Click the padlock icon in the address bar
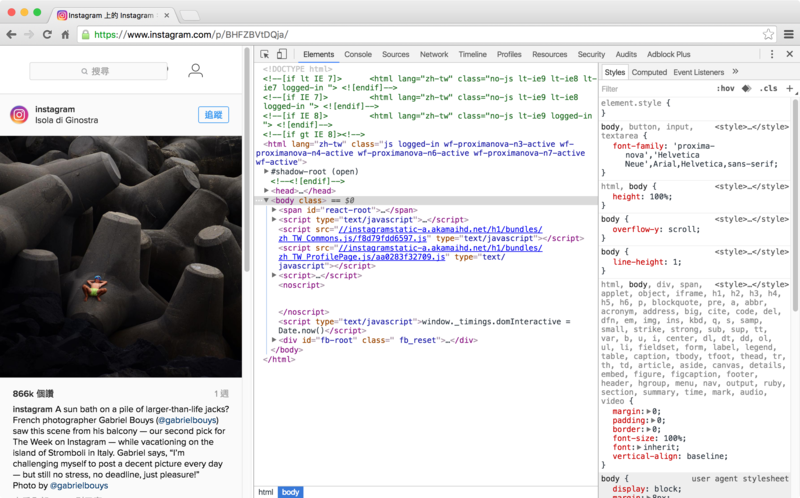This screenshot has height=498, width=800. tap(86, 35)
